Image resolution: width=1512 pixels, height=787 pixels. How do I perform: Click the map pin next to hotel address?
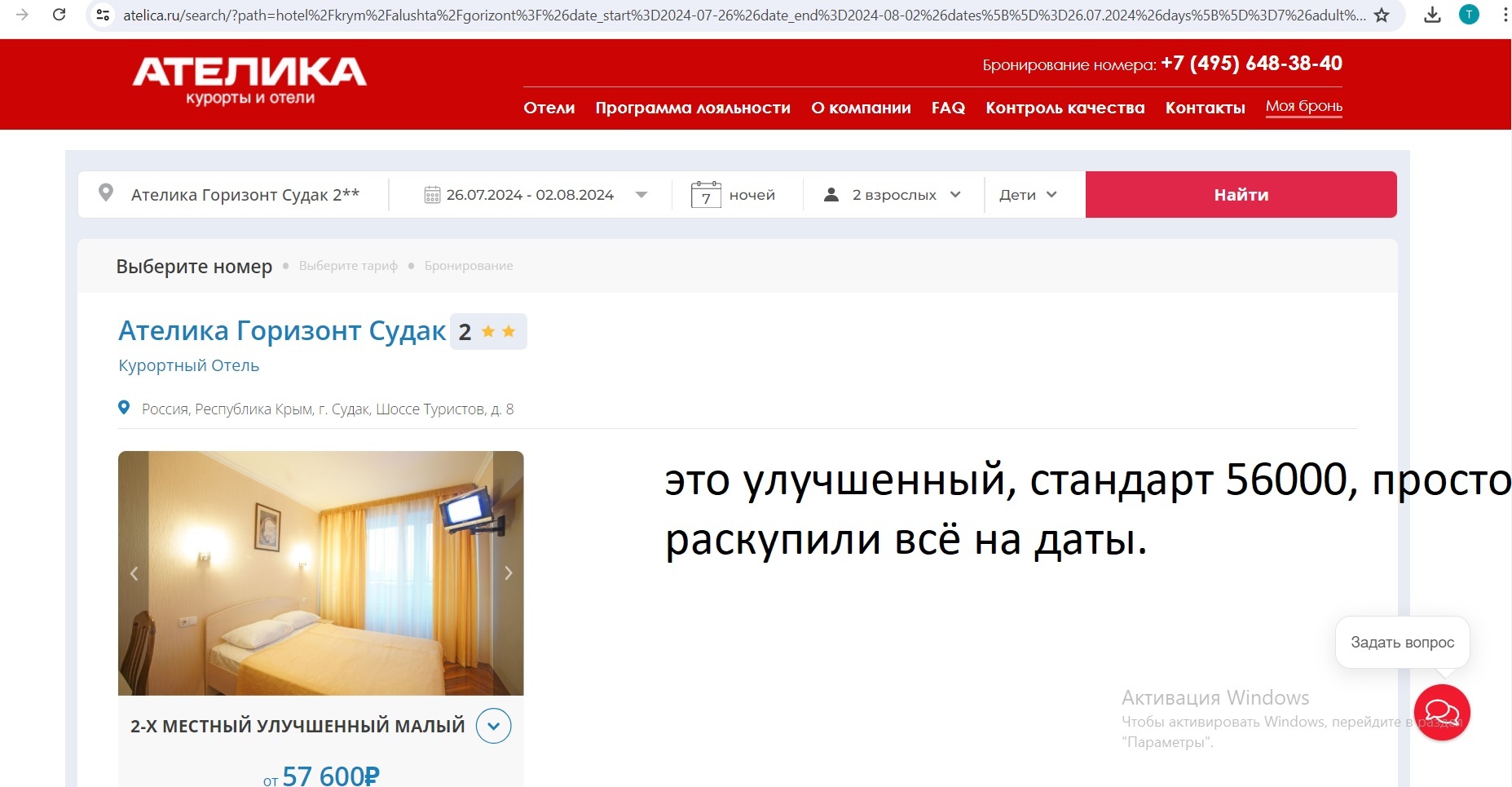click(124, 408)
